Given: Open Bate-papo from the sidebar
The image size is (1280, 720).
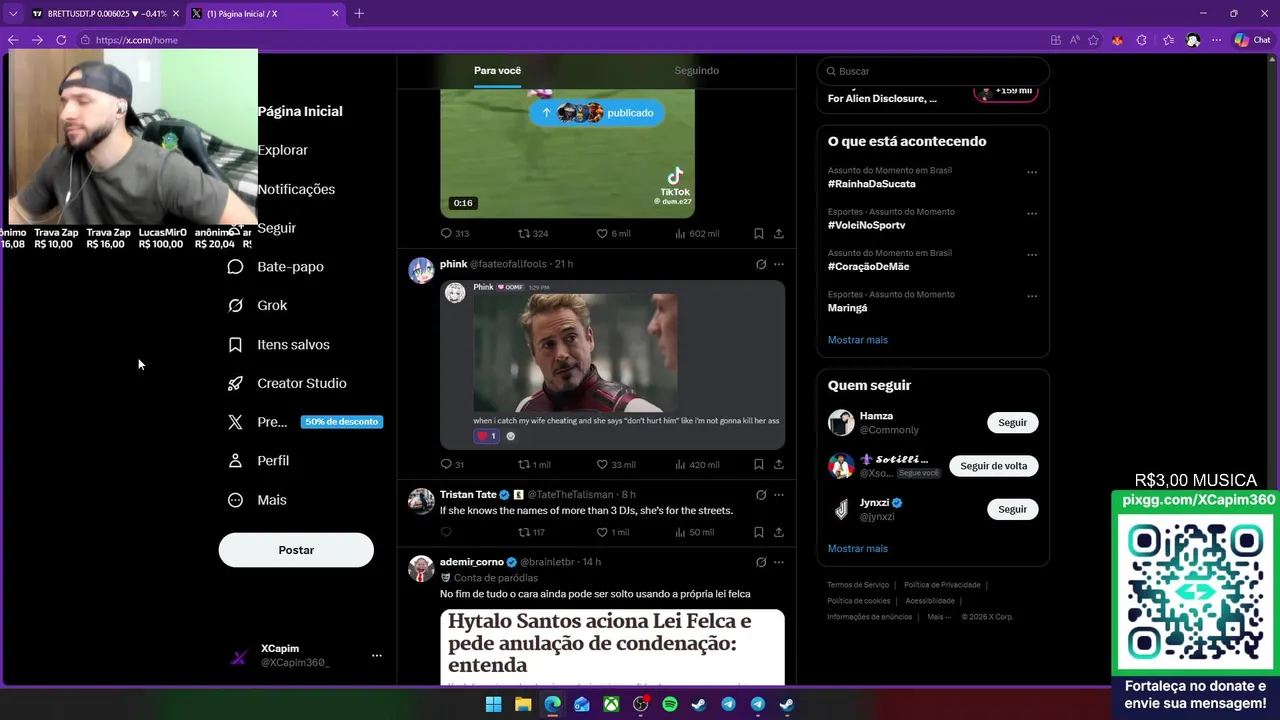Looking at the screenshot, I should click(276, 267).
